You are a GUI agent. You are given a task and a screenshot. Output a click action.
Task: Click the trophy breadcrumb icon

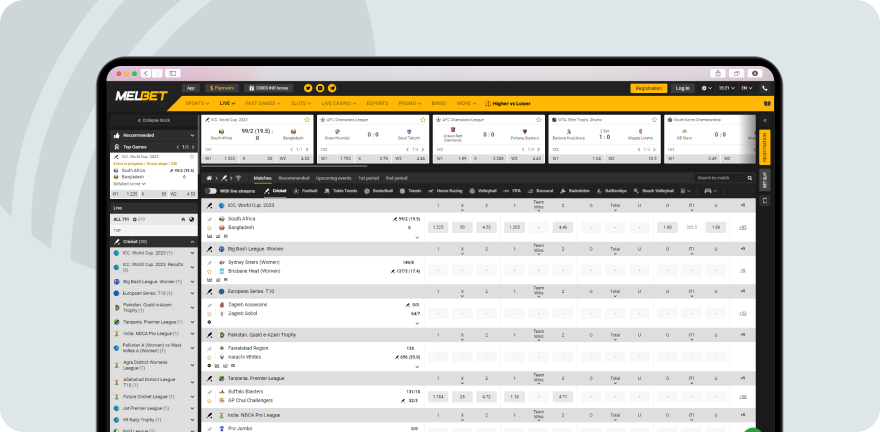[x=238, y=178]
